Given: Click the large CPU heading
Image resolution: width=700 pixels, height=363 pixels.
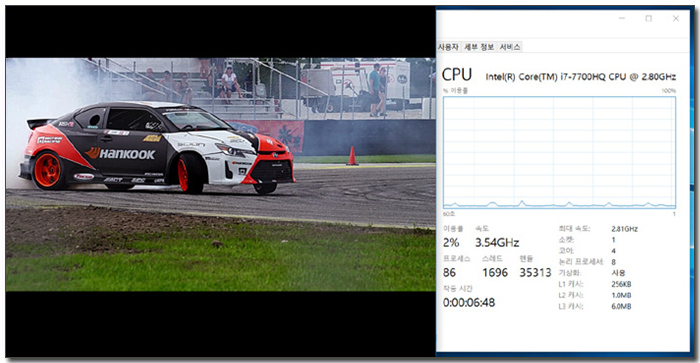Looking at the screenshot, I should tap(456, 75).
